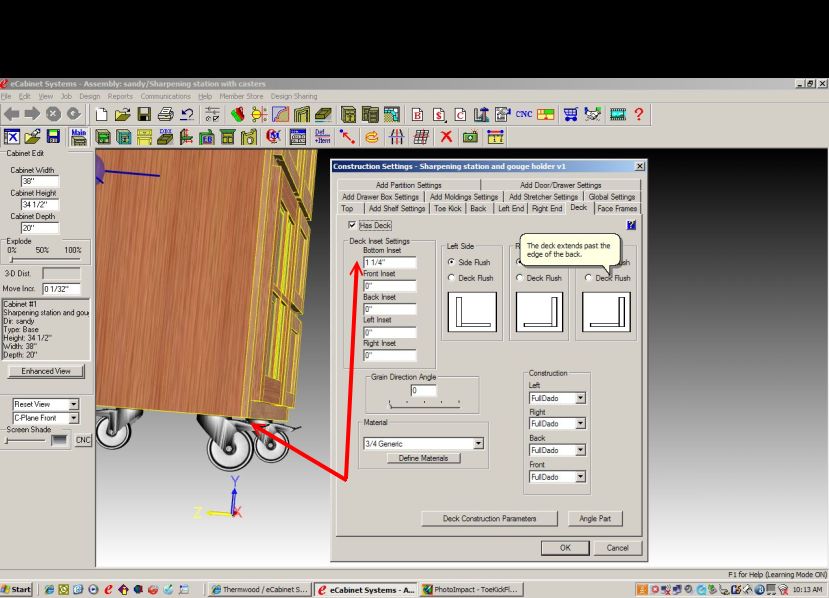Click OK in Construction Settings
829x598 pixels.
pos(565,548)
